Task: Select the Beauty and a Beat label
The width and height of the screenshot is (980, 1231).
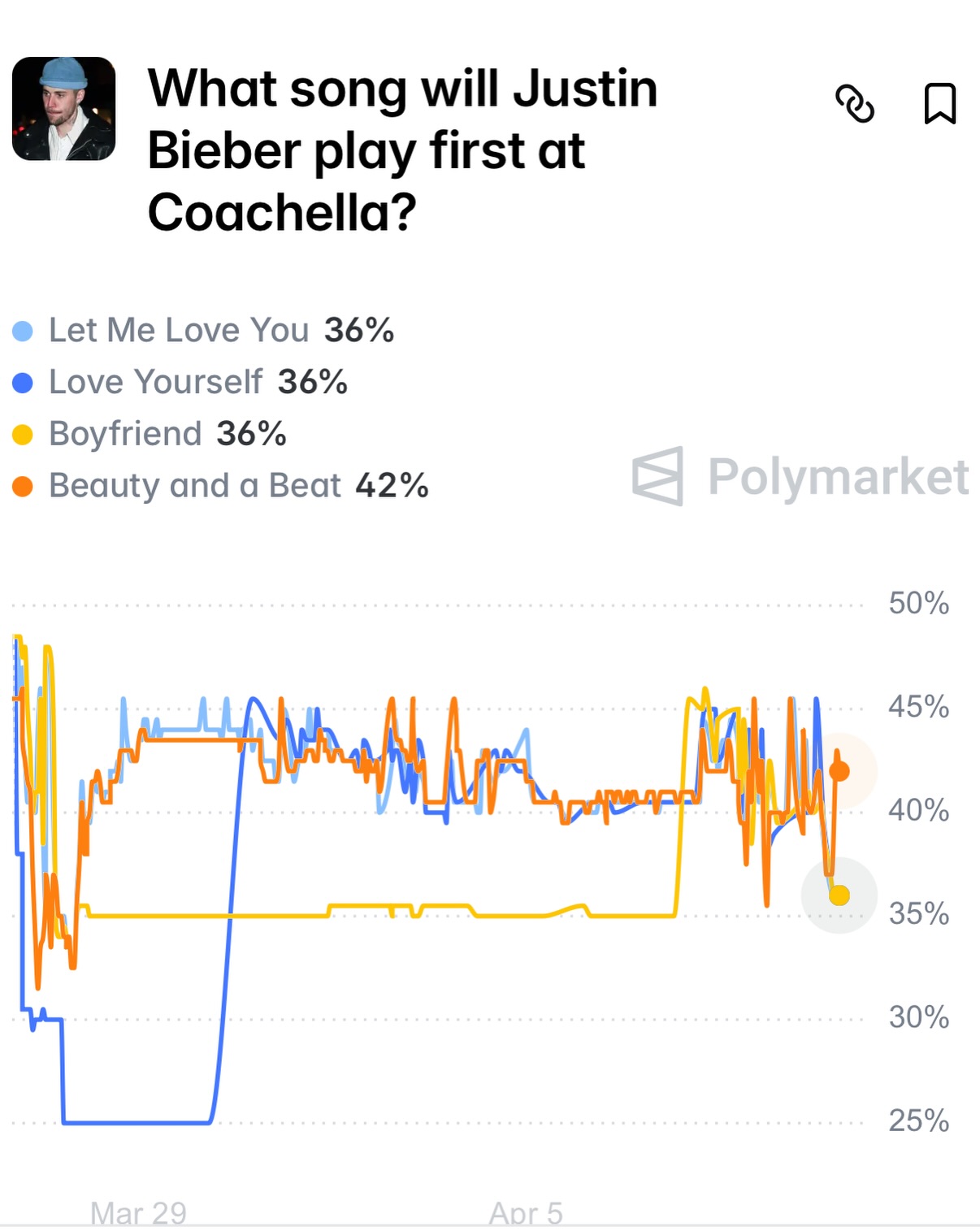Action: (x=195, y=486)
